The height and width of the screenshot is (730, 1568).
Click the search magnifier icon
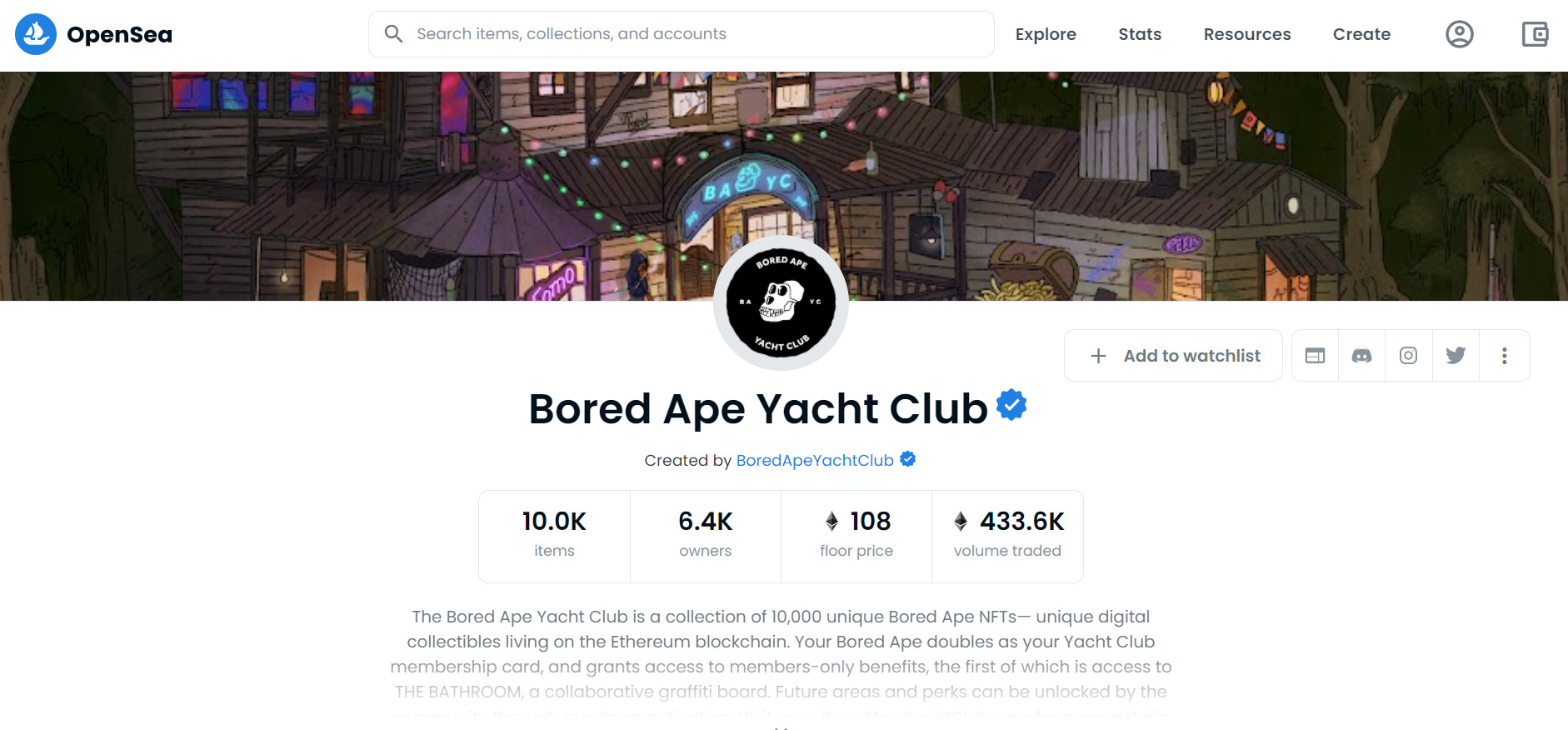coord(393,34)
